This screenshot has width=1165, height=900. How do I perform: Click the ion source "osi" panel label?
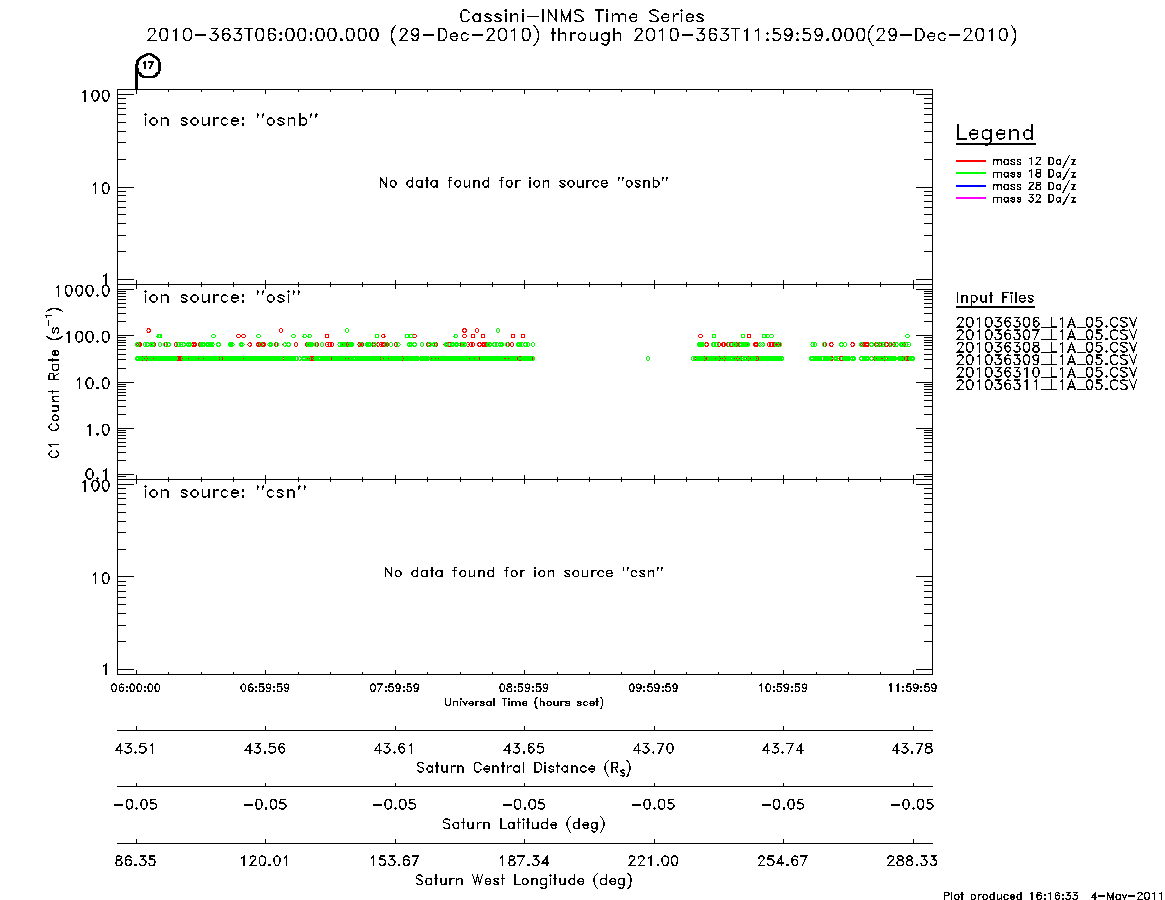(222, 297)
